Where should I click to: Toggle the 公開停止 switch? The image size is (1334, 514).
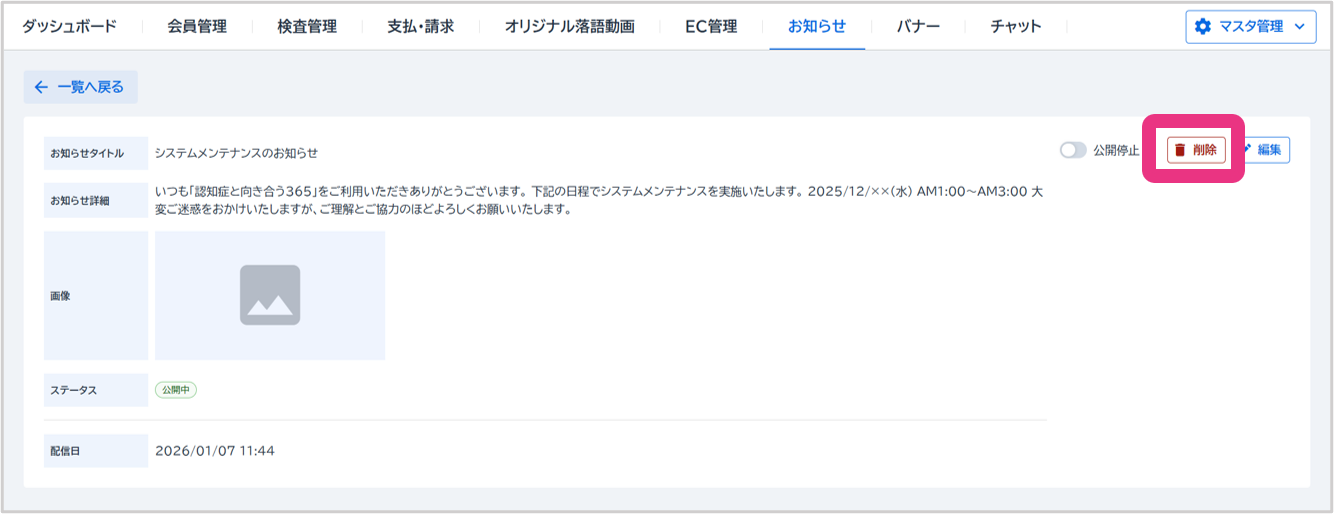1072,150
